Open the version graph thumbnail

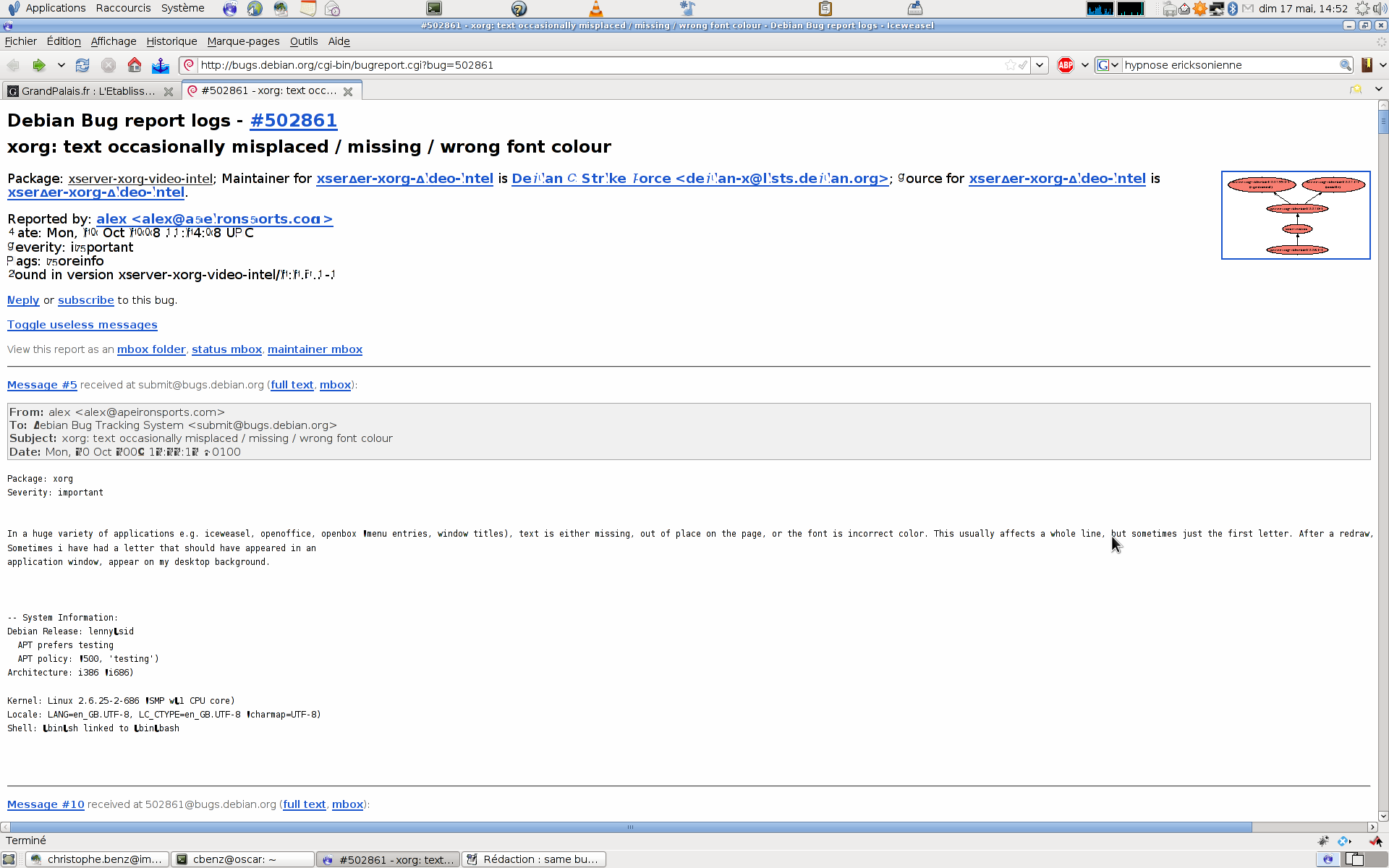1296,215
